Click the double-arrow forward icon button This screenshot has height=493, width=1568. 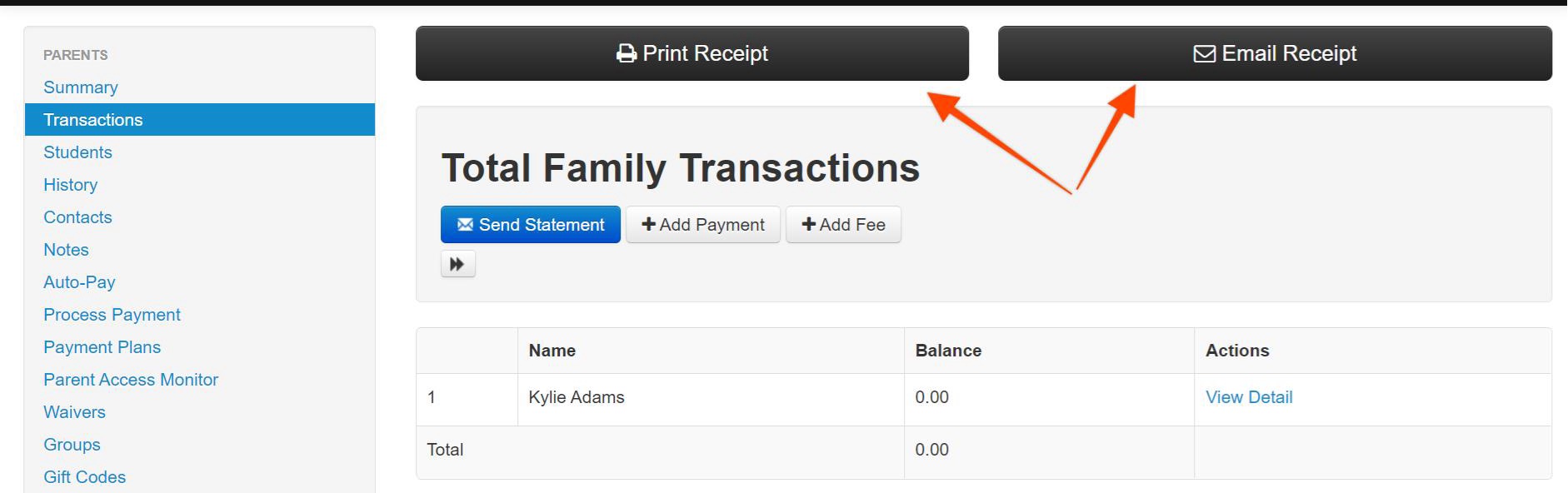click(457, 264)
